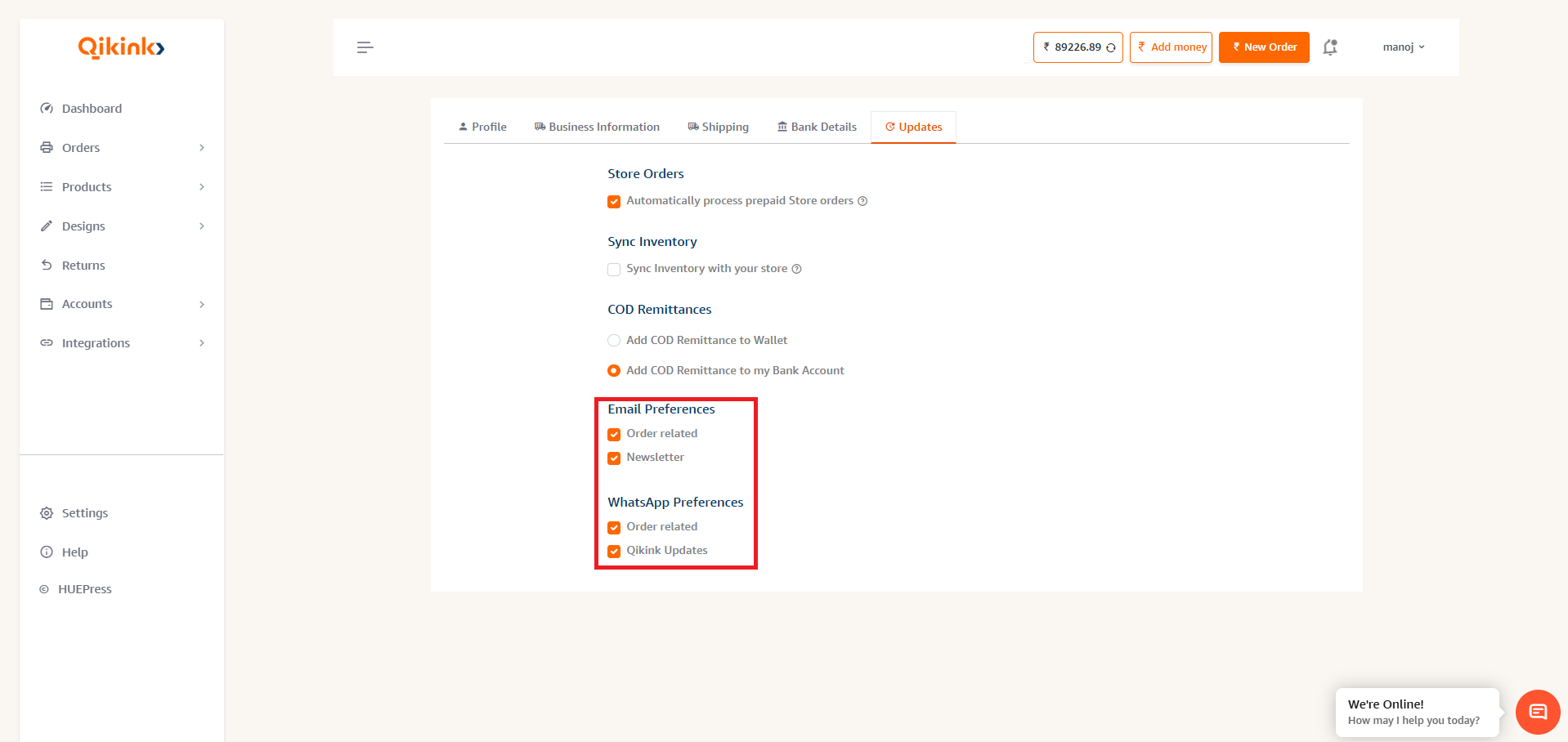Click the Qikink logo
Image resolution: width=1568 pixels, height=742 pixels.
coord(121,47)
